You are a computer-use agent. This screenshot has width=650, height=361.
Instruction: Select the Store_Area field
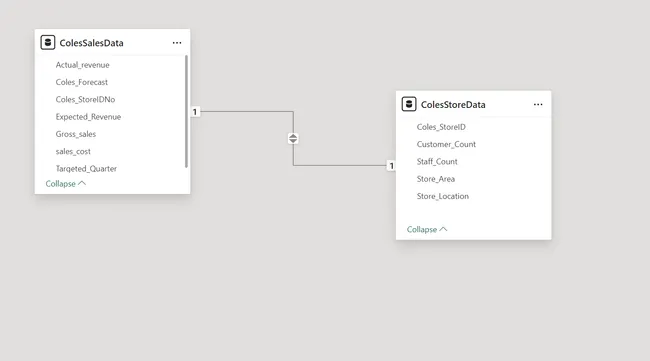click(x=436, y=179)
